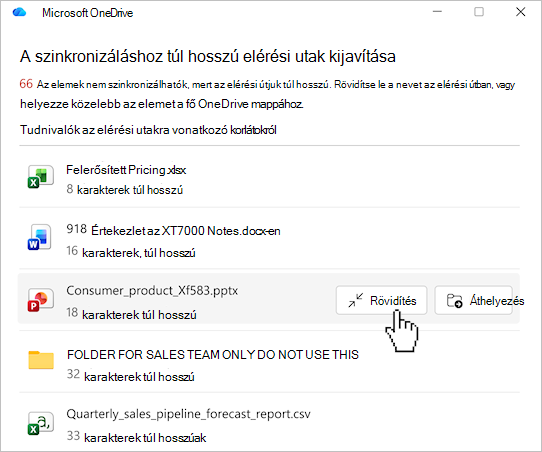This screenshot has width=542, height=452.
Task: Click the red 66 item count
Action: tap(26, 84)
